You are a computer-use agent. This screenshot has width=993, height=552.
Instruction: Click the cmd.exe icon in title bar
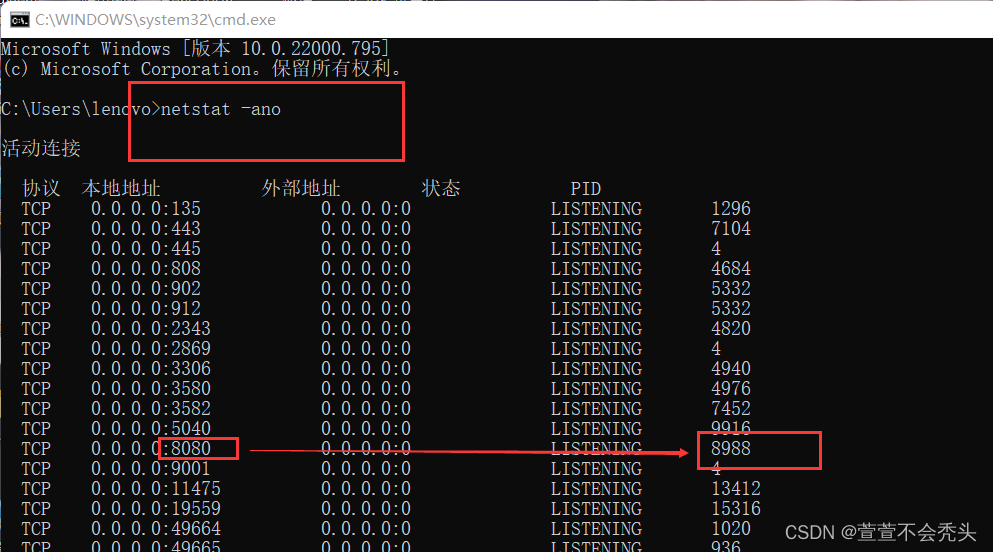[18, 19]
